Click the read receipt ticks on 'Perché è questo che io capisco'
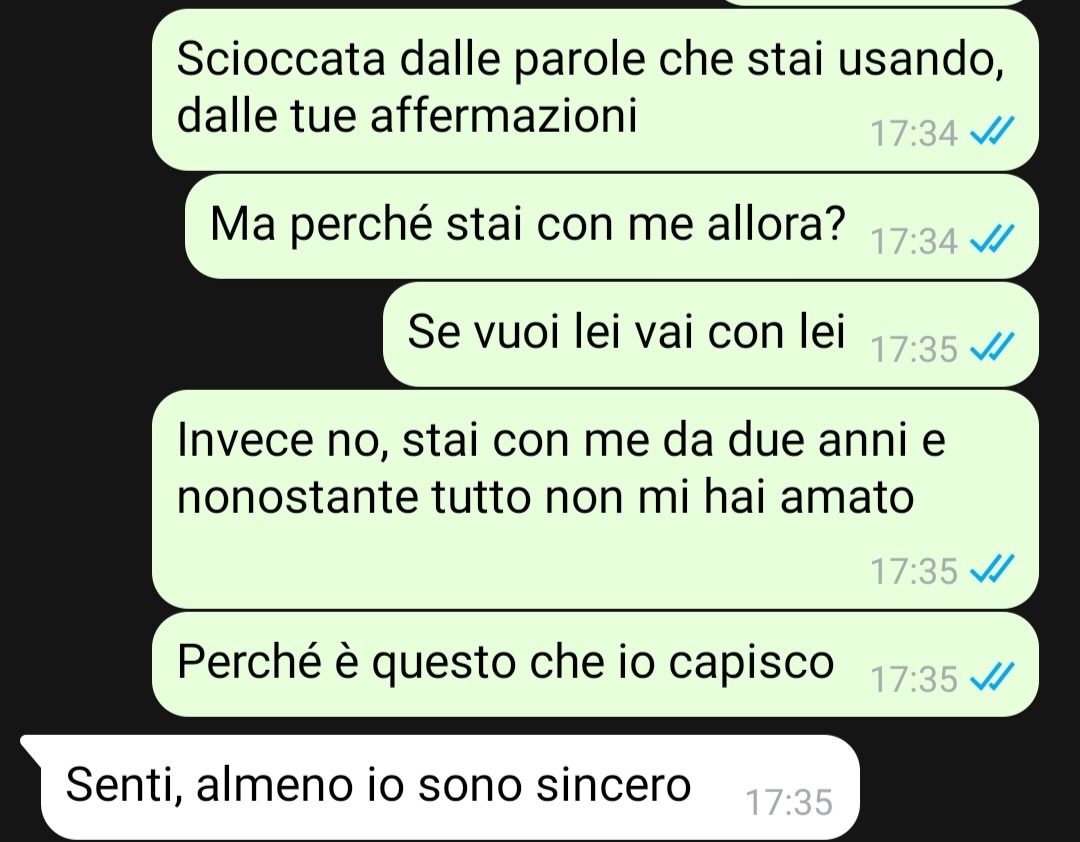 coord(992,677)
